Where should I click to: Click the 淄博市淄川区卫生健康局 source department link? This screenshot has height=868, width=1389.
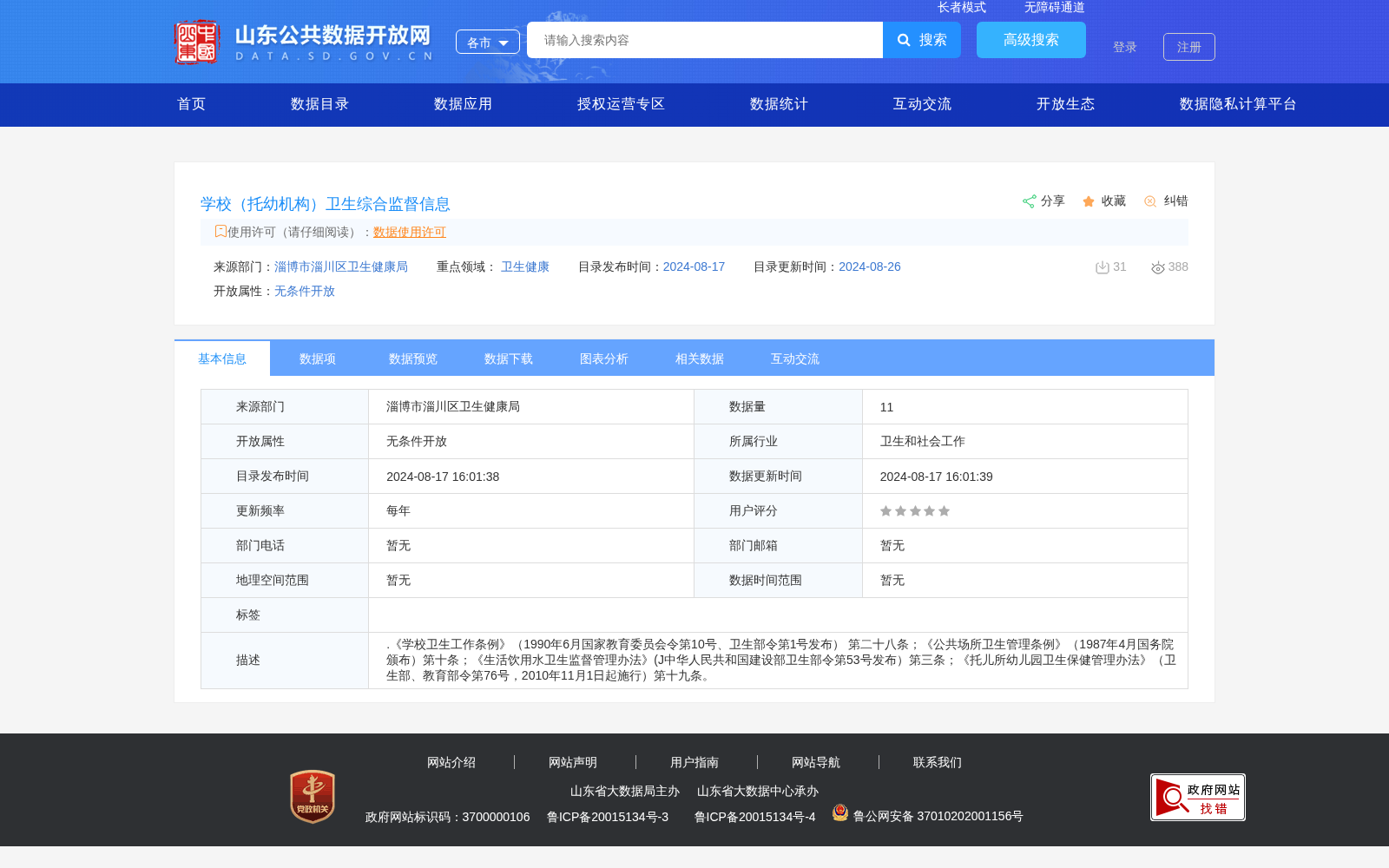coord(341,267)
